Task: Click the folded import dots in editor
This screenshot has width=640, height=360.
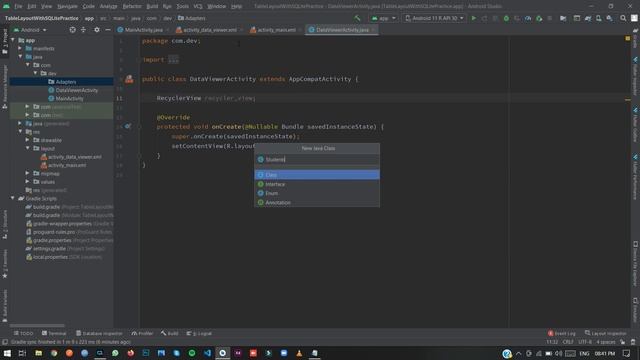Action: (173, 60)
